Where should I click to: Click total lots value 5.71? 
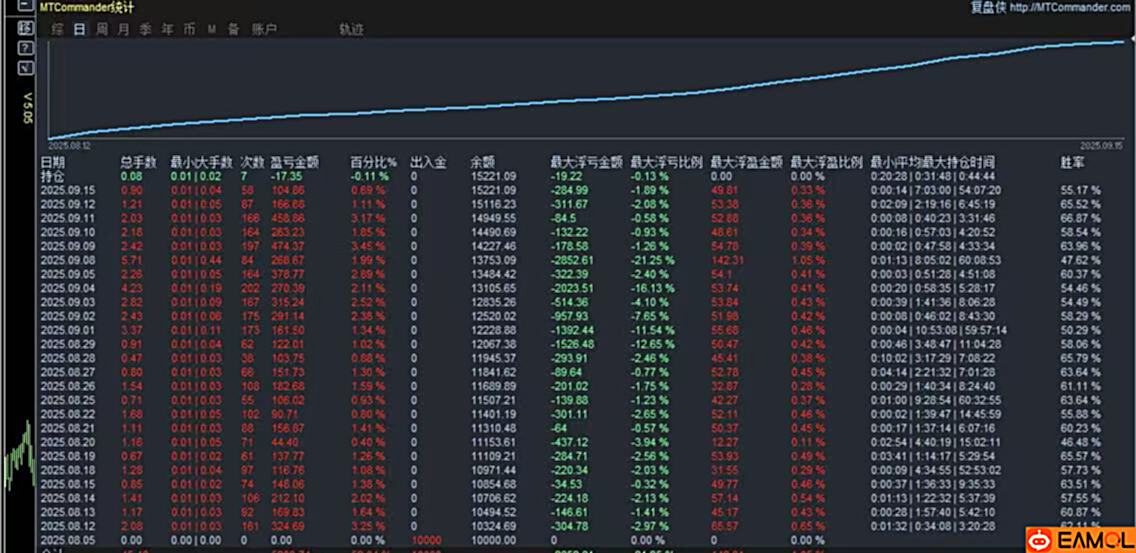point(131,260)
